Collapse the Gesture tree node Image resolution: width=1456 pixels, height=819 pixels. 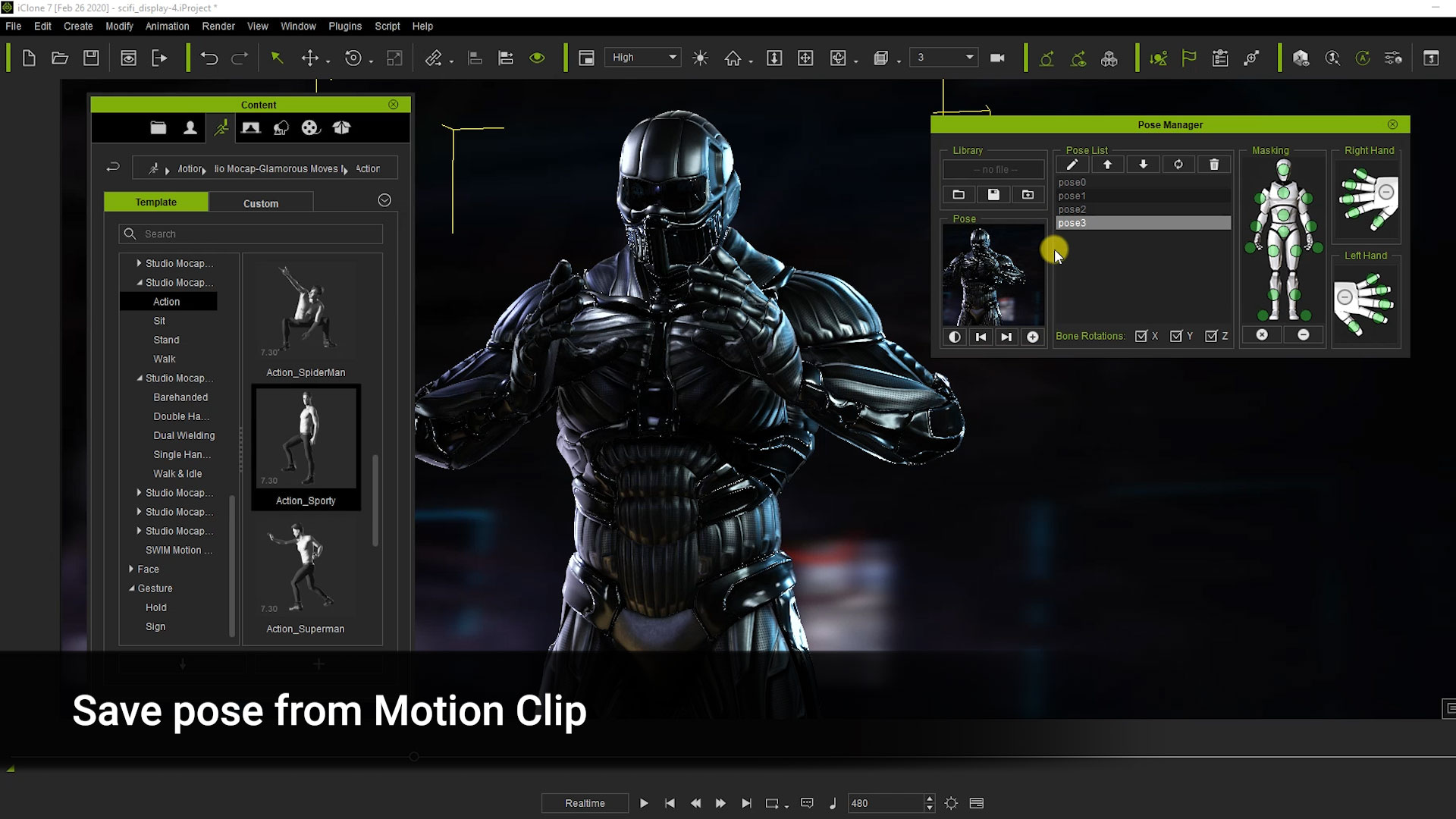click(131, 588)
